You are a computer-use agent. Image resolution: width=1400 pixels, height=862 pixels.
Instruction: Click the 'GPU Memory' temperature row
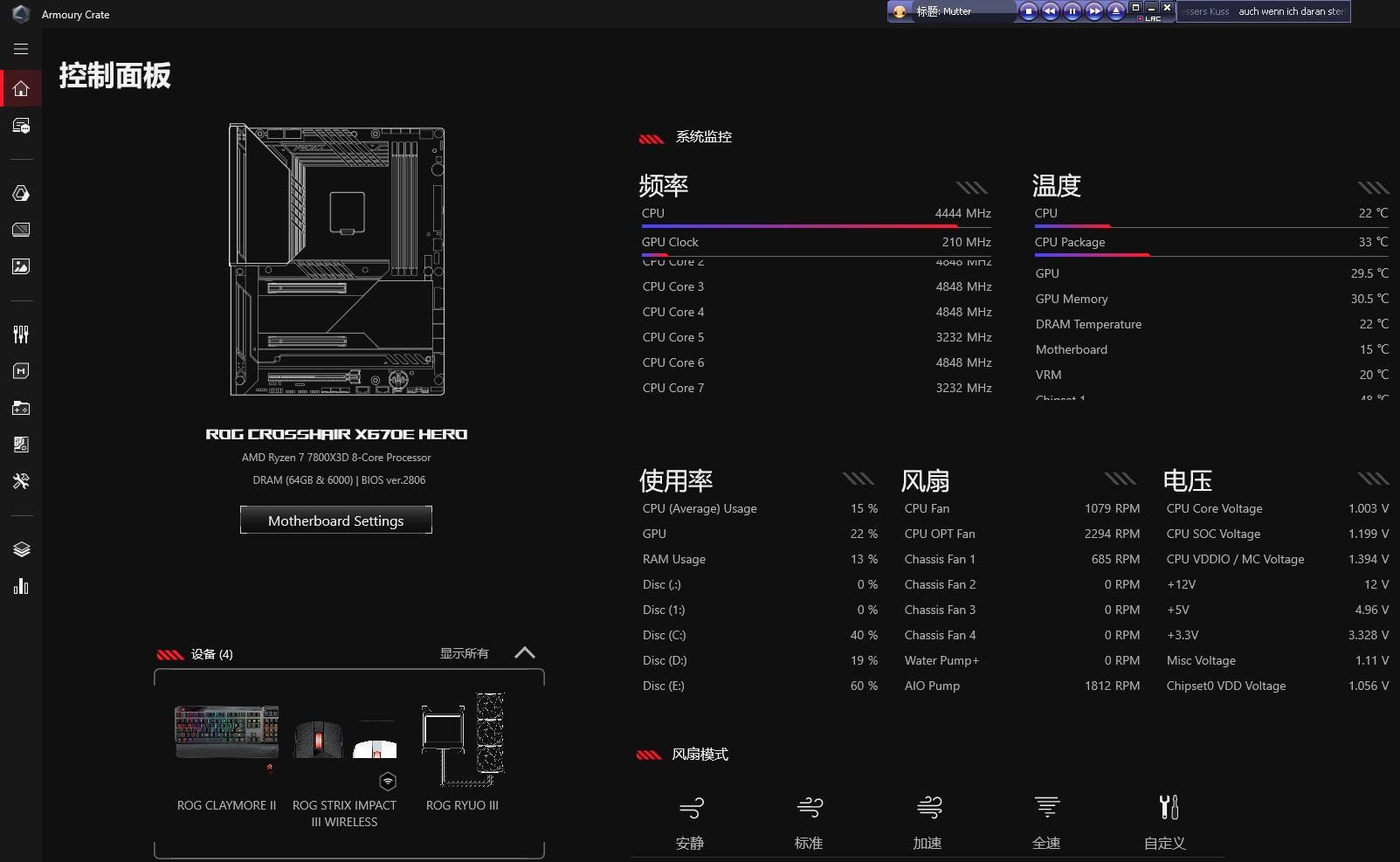[1211, 299]
